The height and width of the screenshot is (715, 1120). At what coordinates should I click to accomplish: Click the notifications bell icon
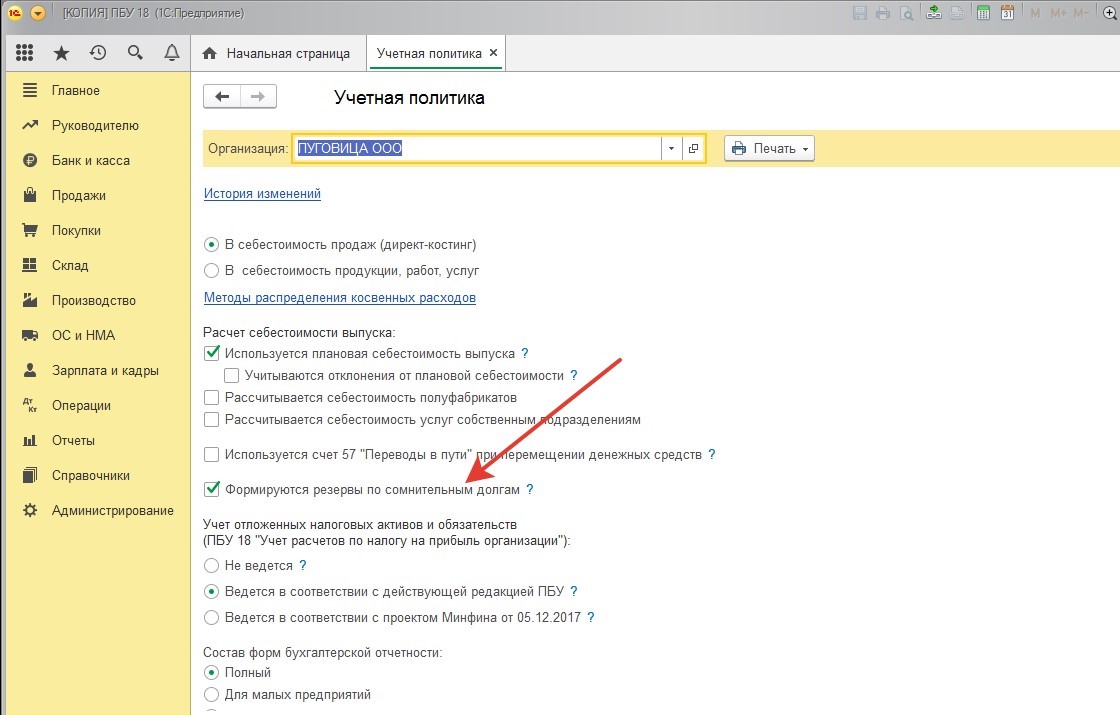[171, 53]
